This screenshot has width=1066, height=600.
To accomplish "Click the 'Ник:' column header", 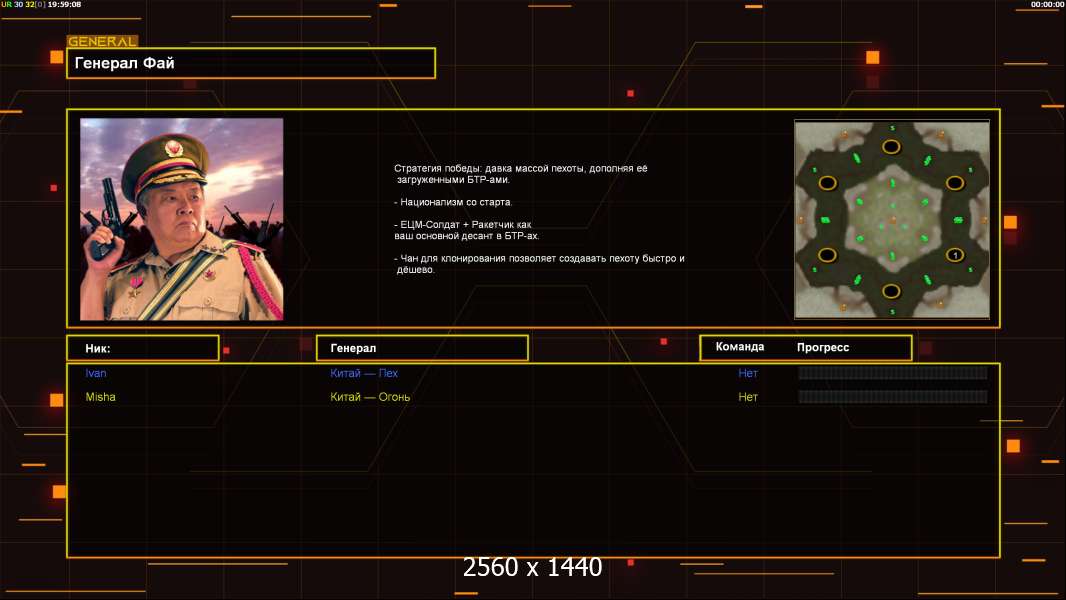I will point(143,348).
